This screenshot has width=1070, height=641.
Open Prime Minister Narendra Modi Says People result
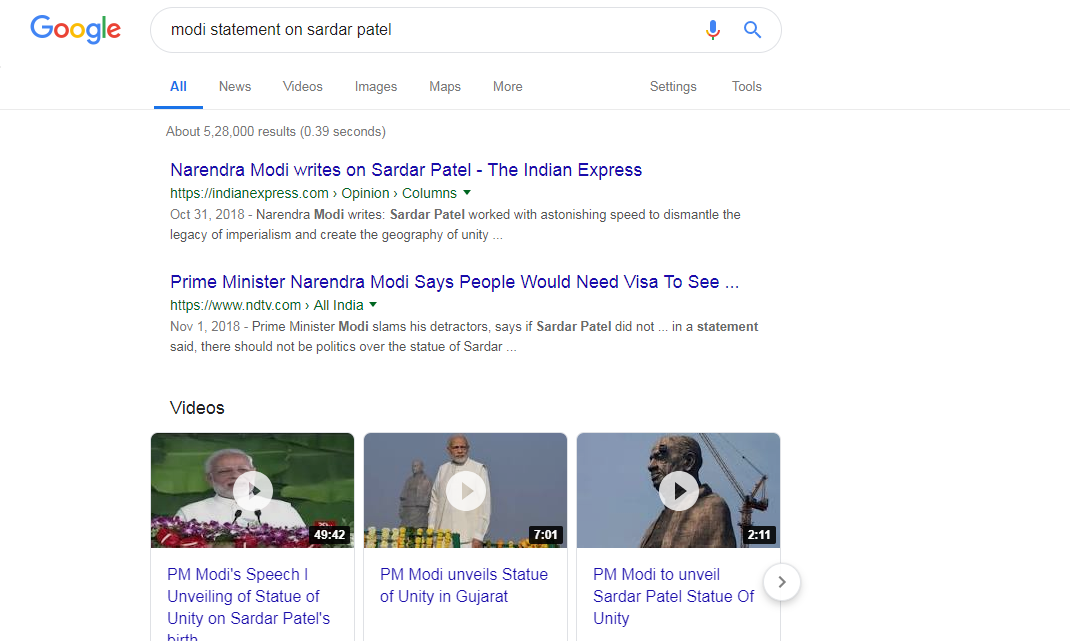click(x=454, y=282)
